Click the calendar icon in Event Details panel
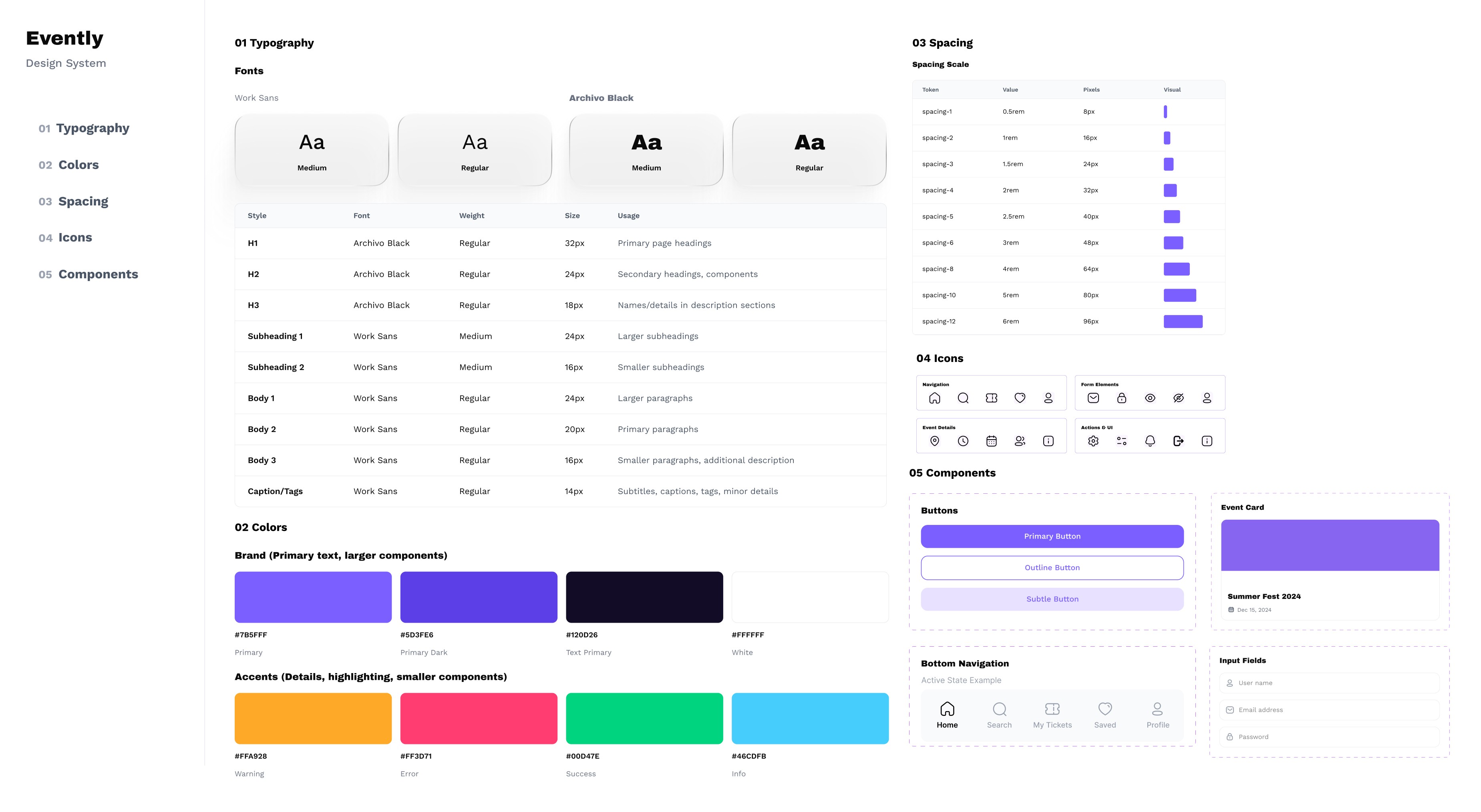This screenshot has width=1481, height=812. pyautogui.click(x=991, y=441)
